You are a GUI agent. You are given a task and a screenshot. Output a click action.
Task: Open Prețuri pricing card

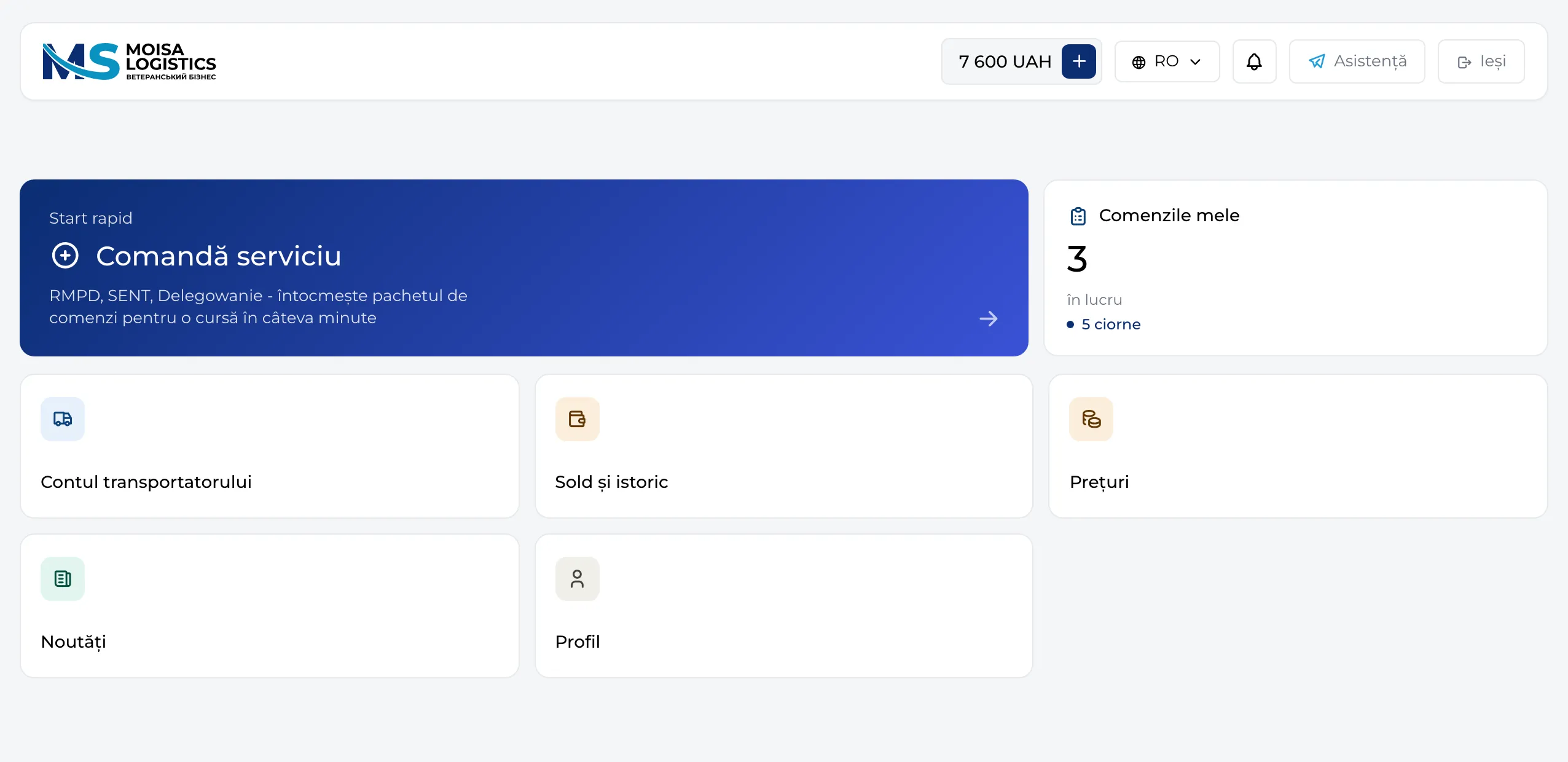[1298, 446]
